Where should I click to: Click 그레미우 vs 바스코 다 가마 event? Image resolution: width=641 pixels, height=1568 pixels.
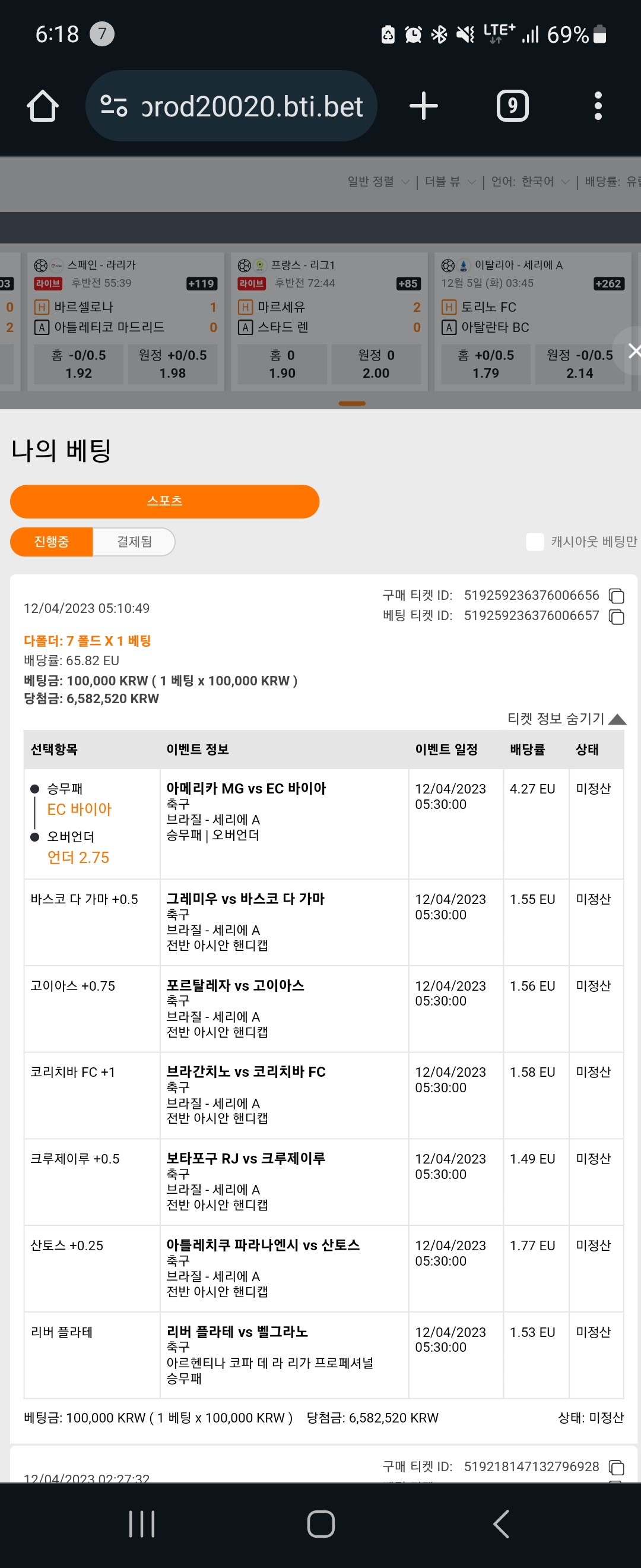click(x=246, y=899)
